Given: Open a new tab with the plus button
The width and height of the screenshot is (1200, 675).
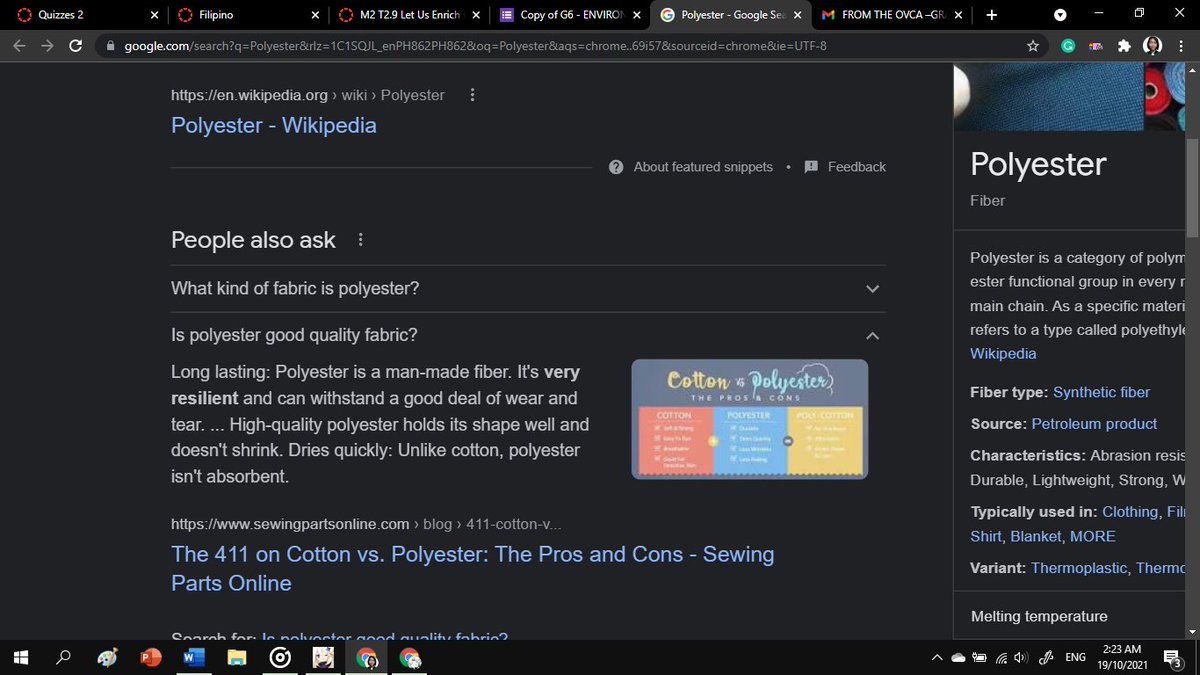Looking at the screenshot, I should tap(991, 15).
